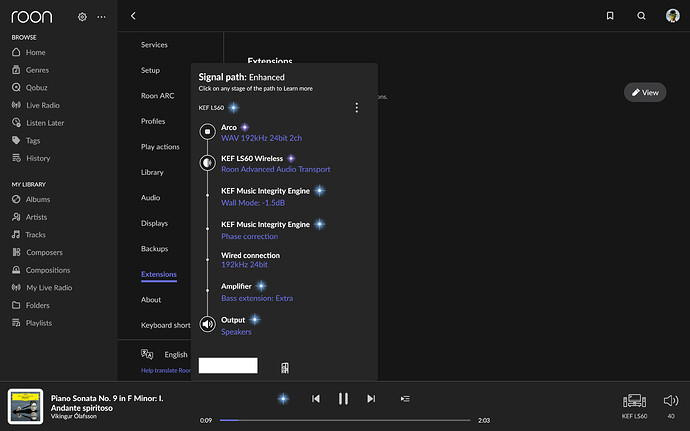The width and height of the screenshot is (690, 431).
Task: Skip to next track
Action: [371, 399]
